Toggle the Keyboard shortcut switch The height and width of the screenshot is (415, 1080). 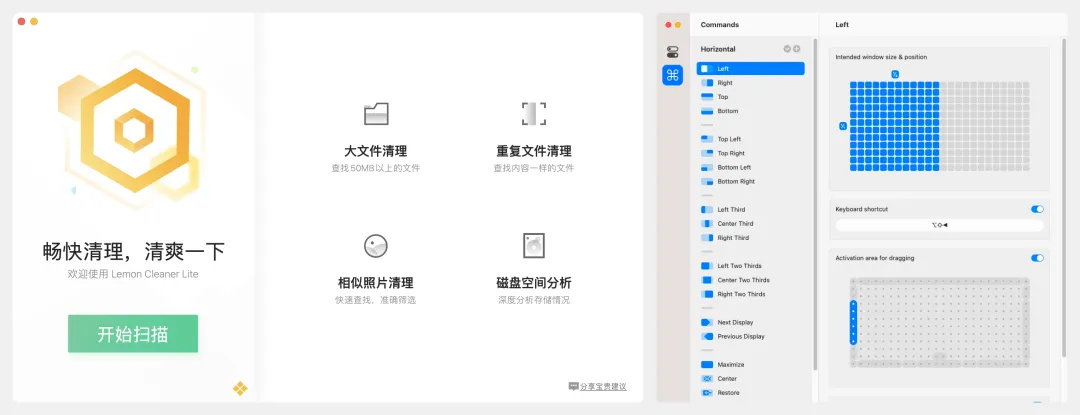coord(1037,209)
